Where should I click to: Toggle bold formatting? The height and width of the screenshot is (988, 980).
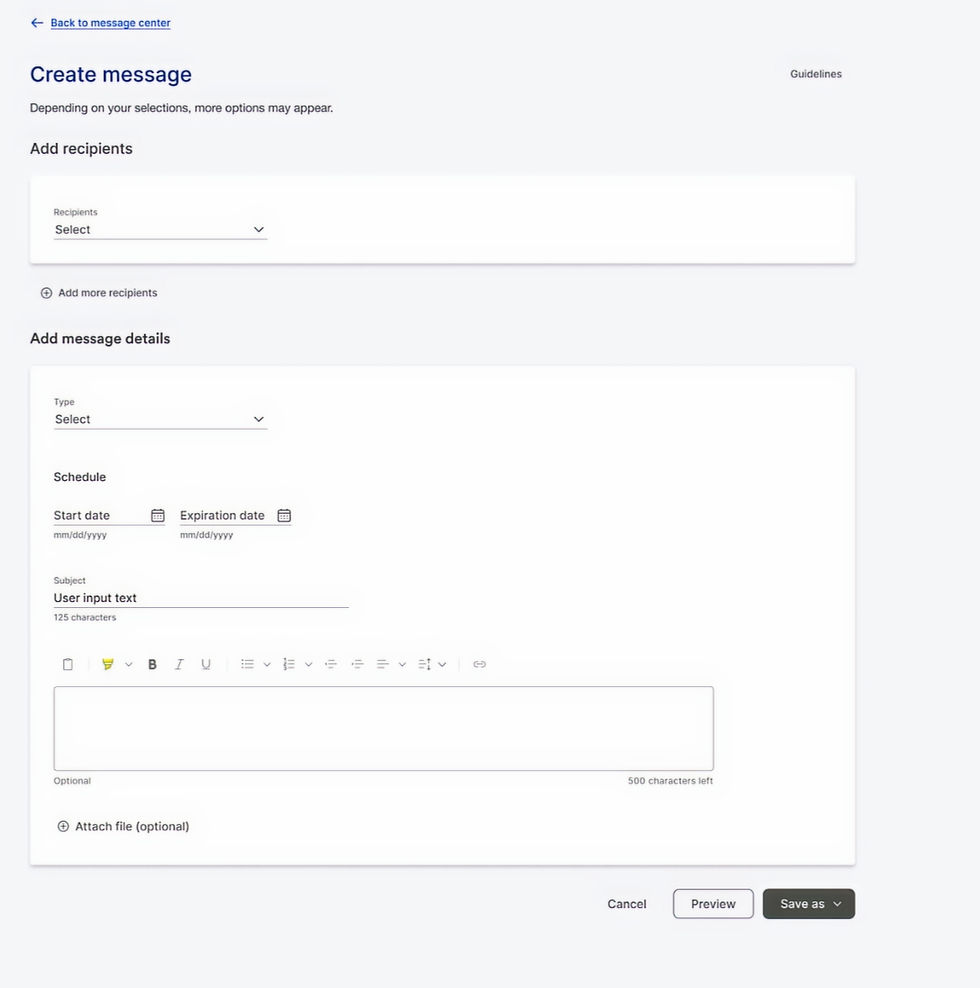tap(152, 664)
